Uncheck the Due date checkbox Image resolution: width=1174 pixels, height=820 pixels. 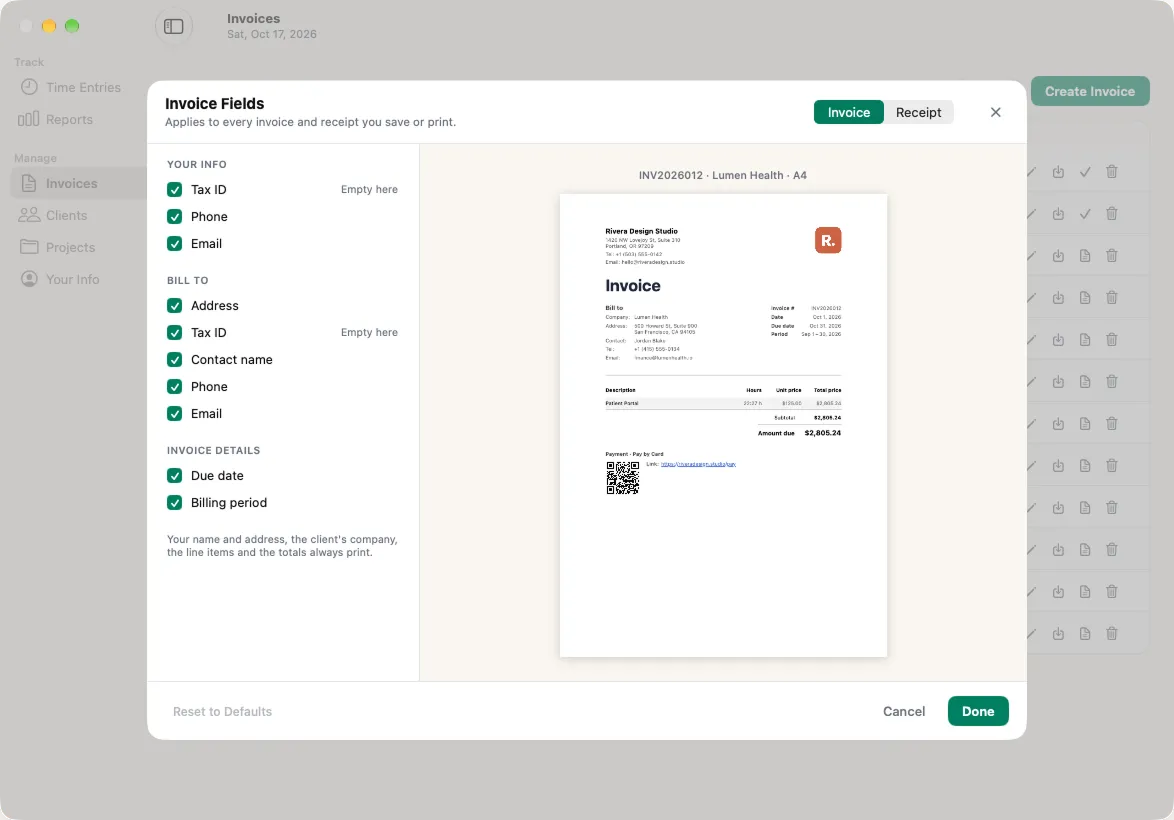tap(174, 476)
